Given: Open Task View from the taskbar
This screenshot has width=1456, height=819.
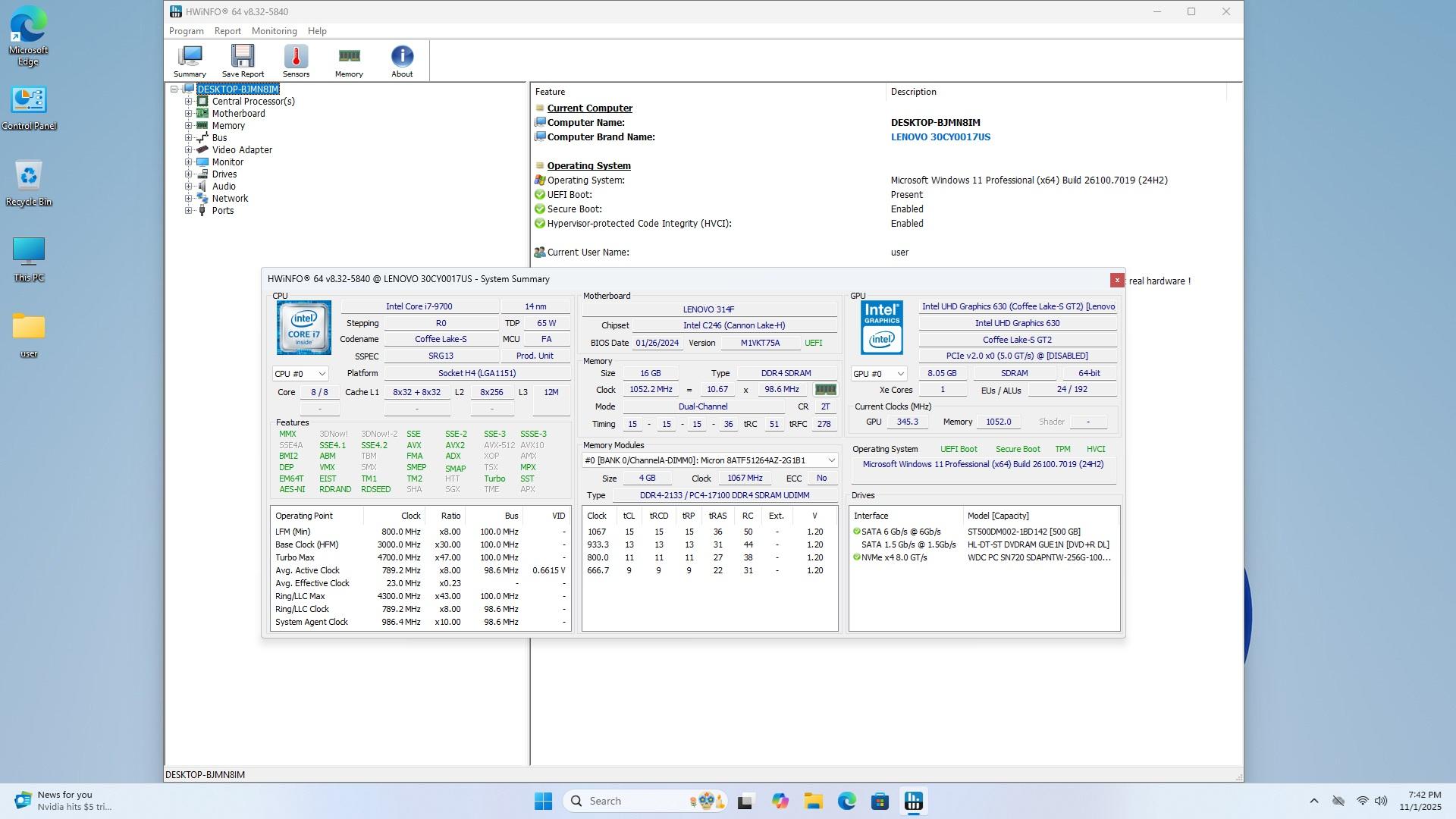Looking at the screenshot, I should point(745,801).
